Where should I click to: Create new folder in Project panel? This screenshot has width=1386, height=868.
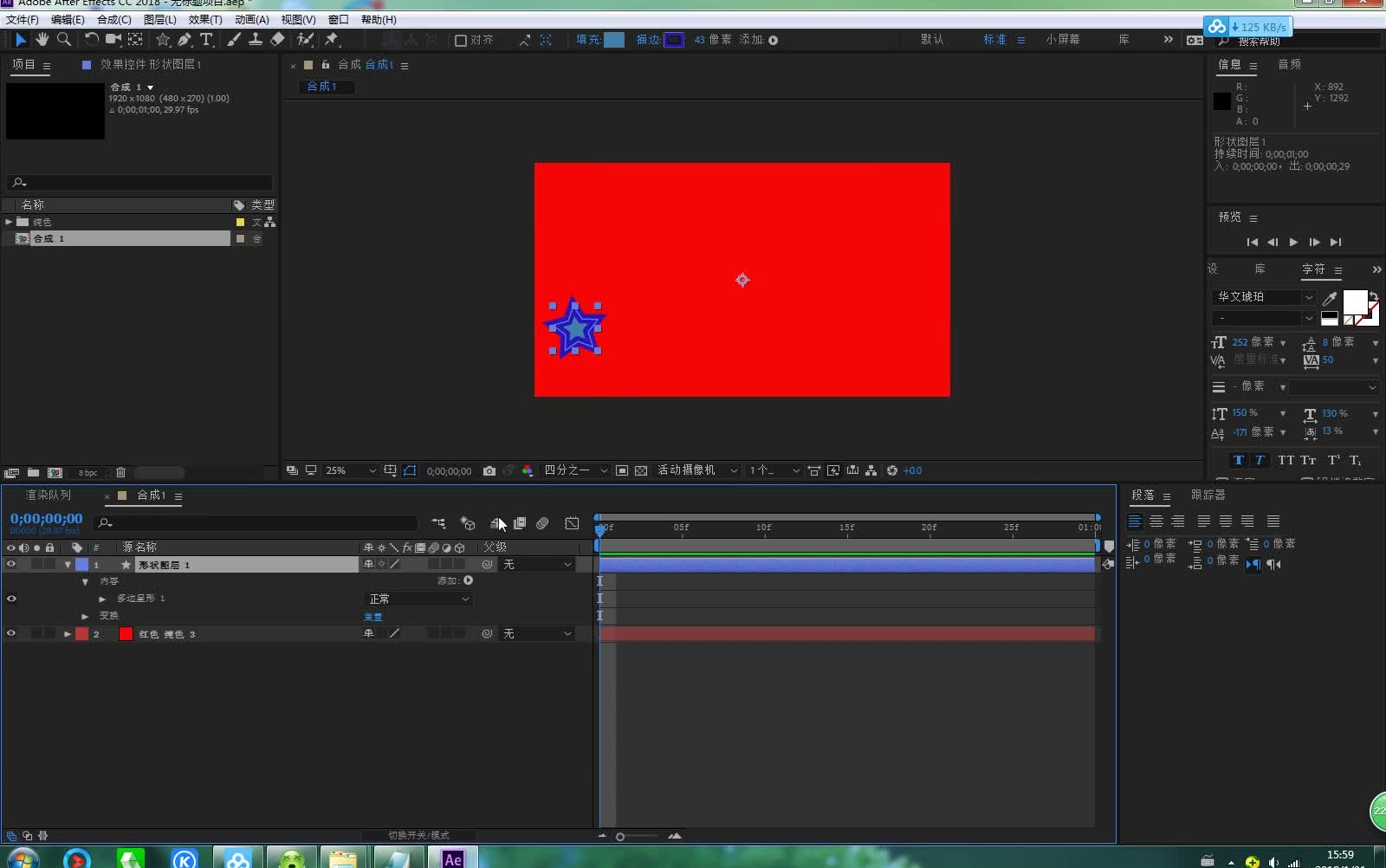coord(33,472)
